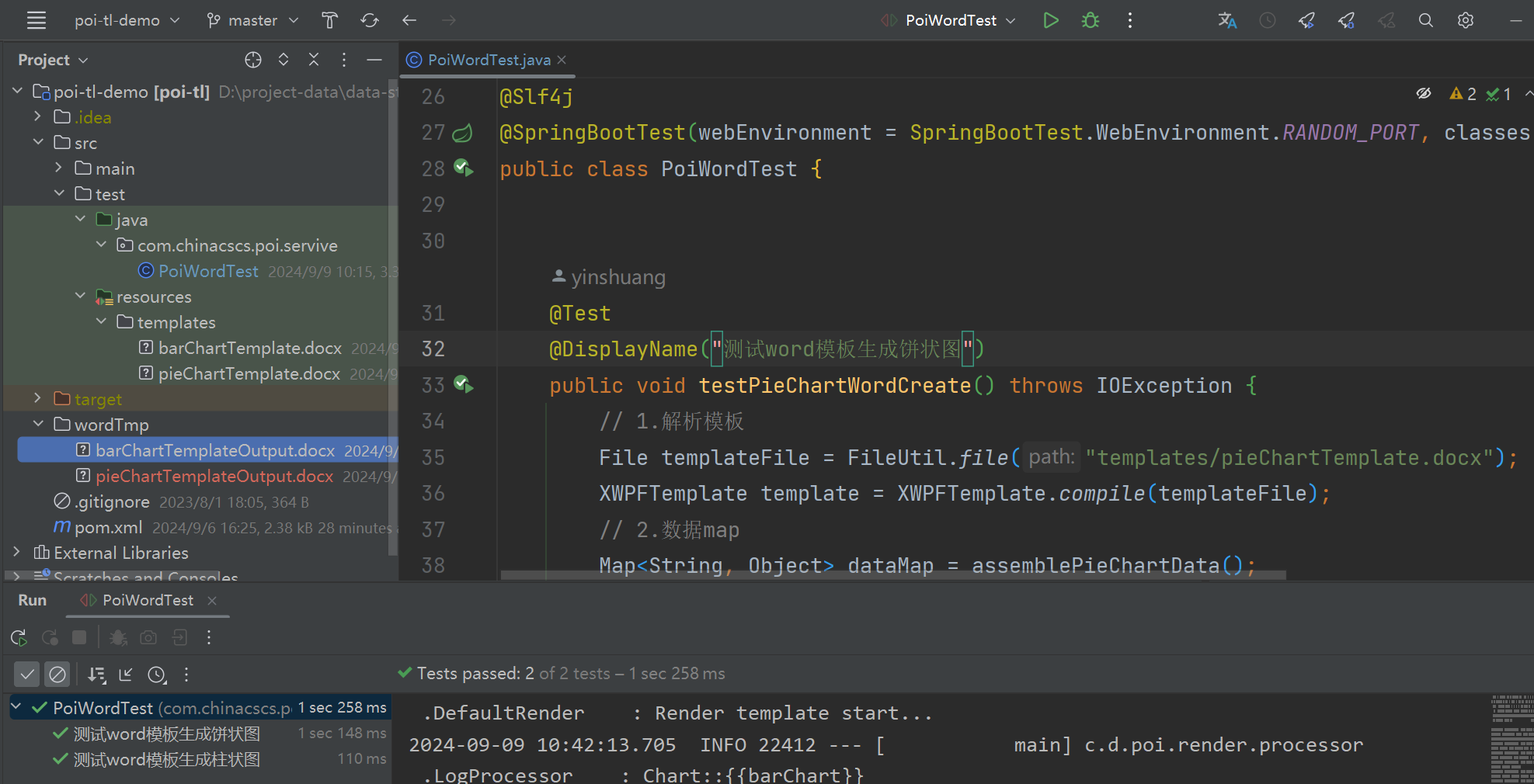1534x784 pixels.
Task: Click the sync/rollback arrows icon
Action: (370, 20)
